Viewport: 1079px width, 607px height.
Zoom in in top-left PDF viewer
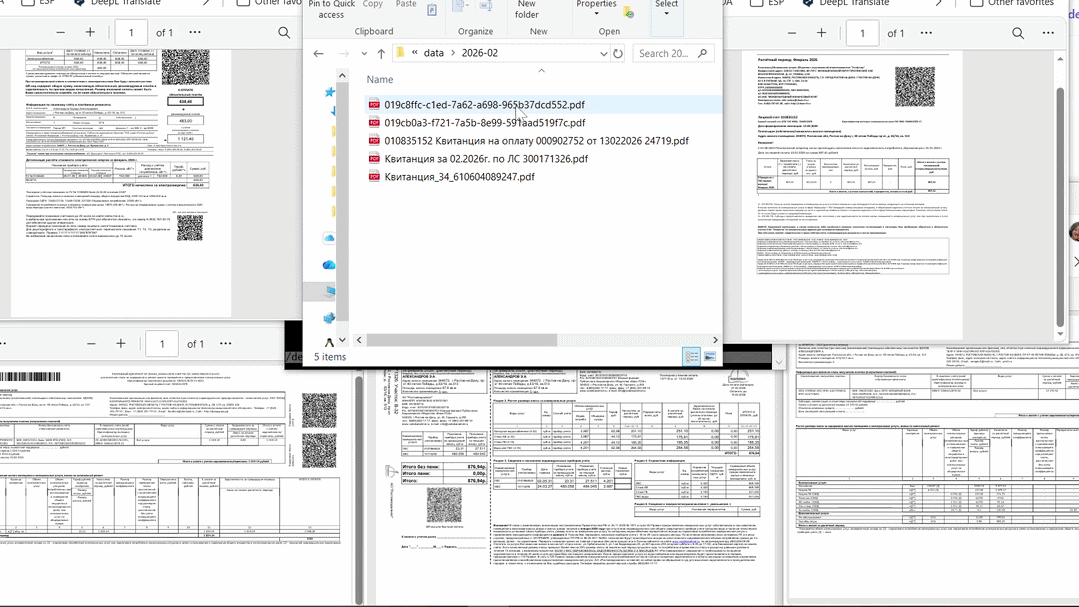[90, 32]
